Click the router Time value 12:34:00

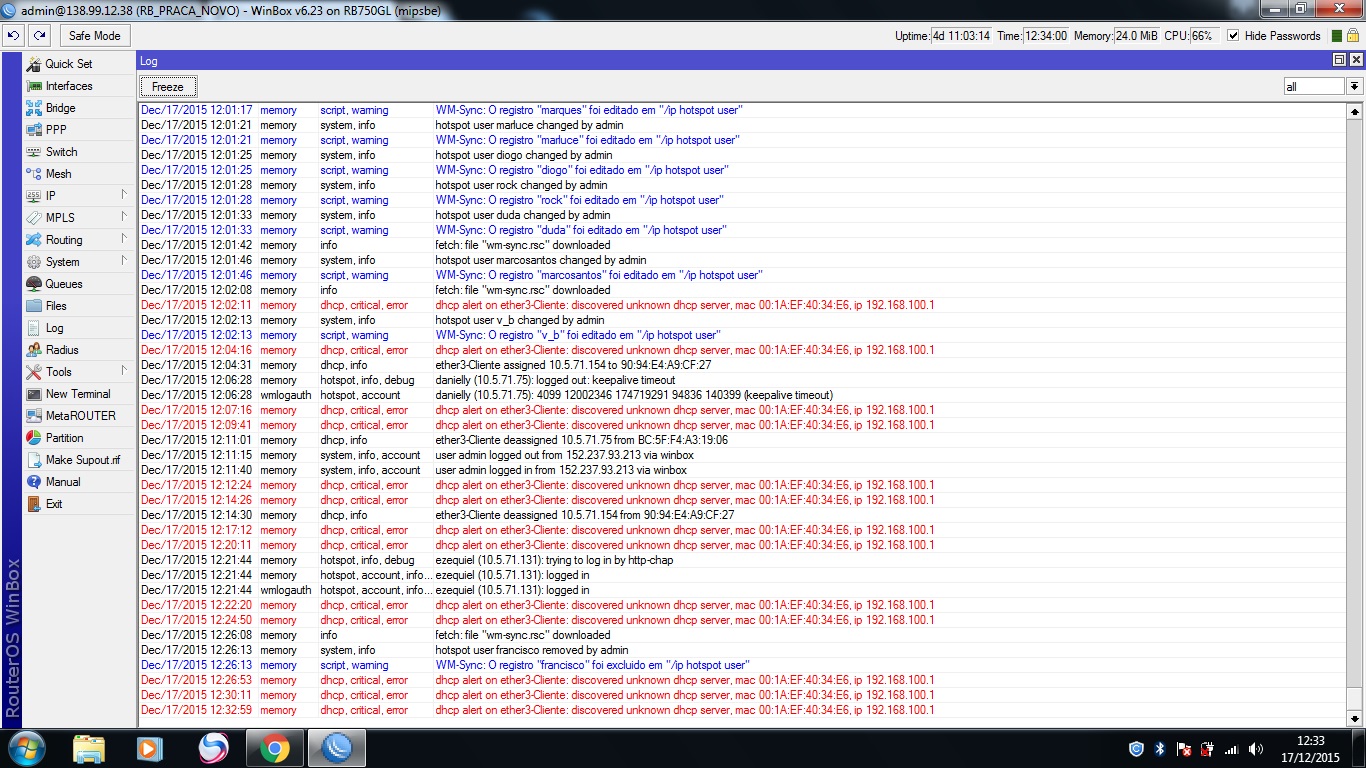pyautogui.click(x=1046, y=36)
